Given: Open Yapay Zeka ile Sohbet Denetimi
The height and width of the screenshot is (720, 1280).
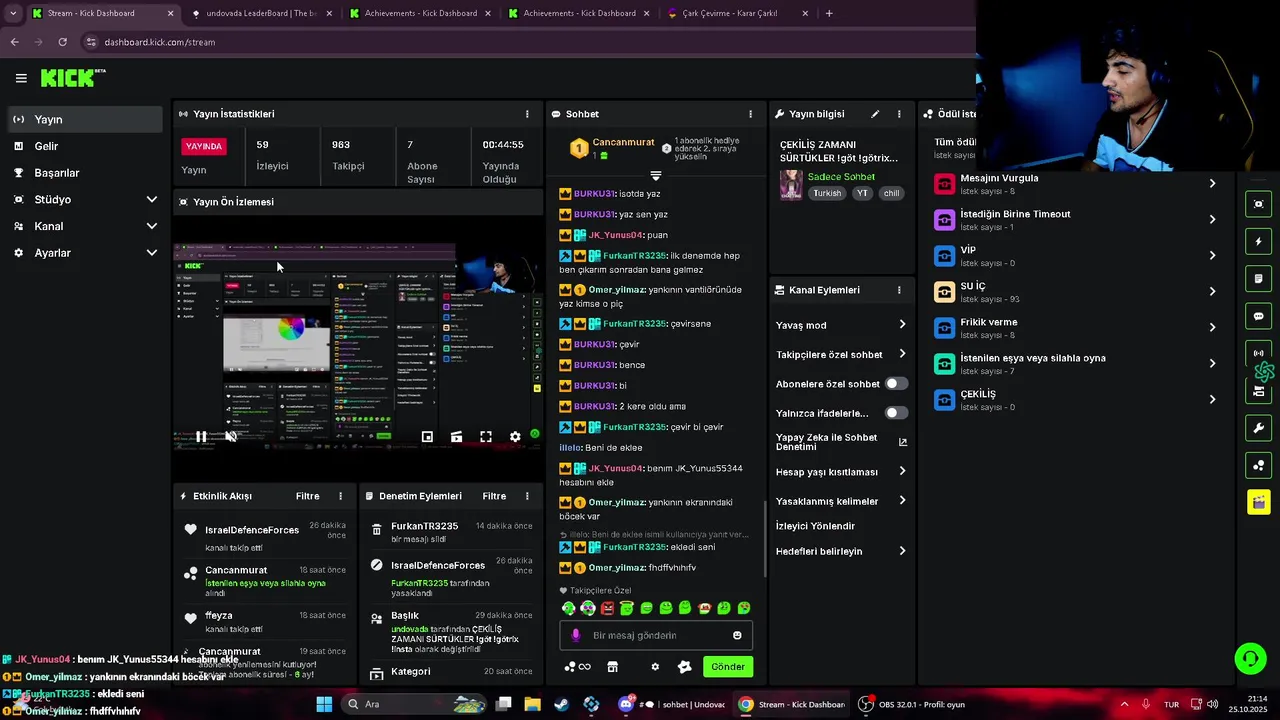Looking at the screenshot, I should pyautogui.click(x=841, y=442).
